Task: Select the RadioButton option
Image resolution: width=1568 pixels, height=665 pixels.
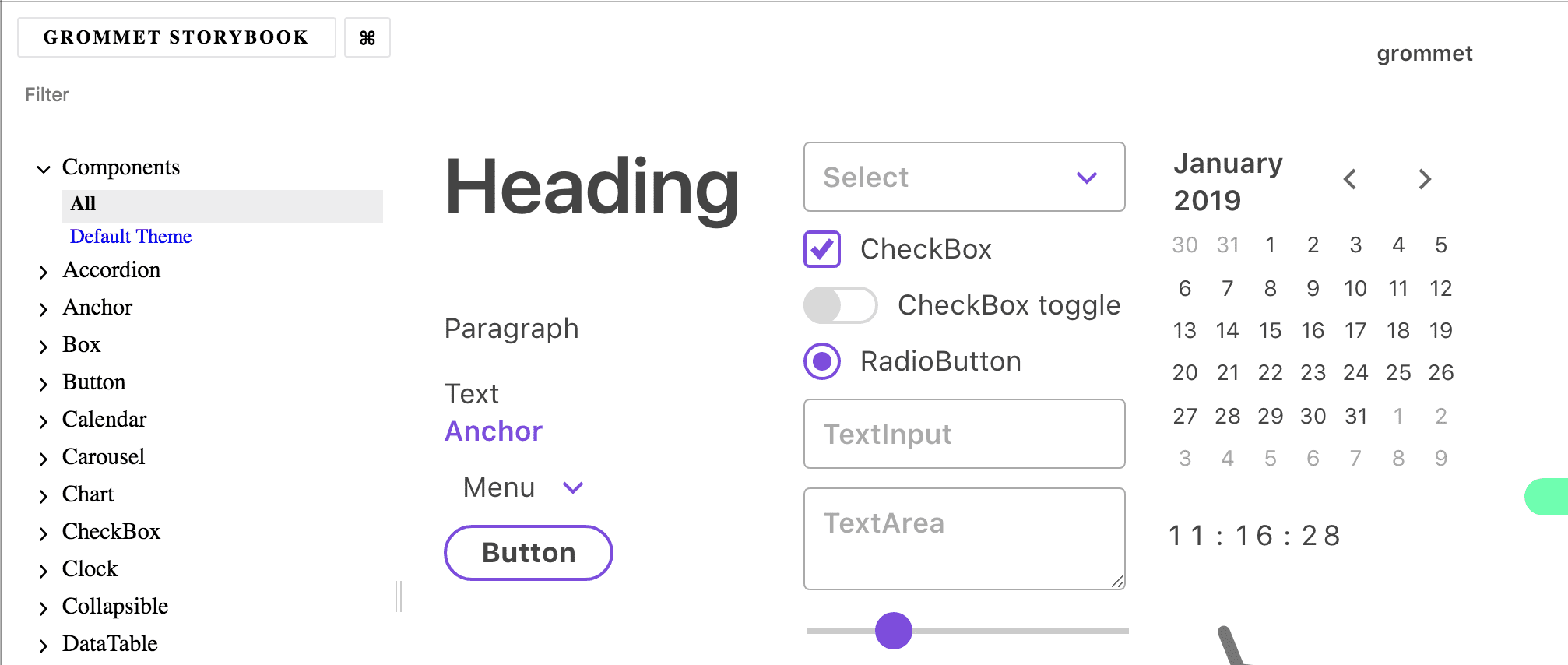Action: coord(822,361)
